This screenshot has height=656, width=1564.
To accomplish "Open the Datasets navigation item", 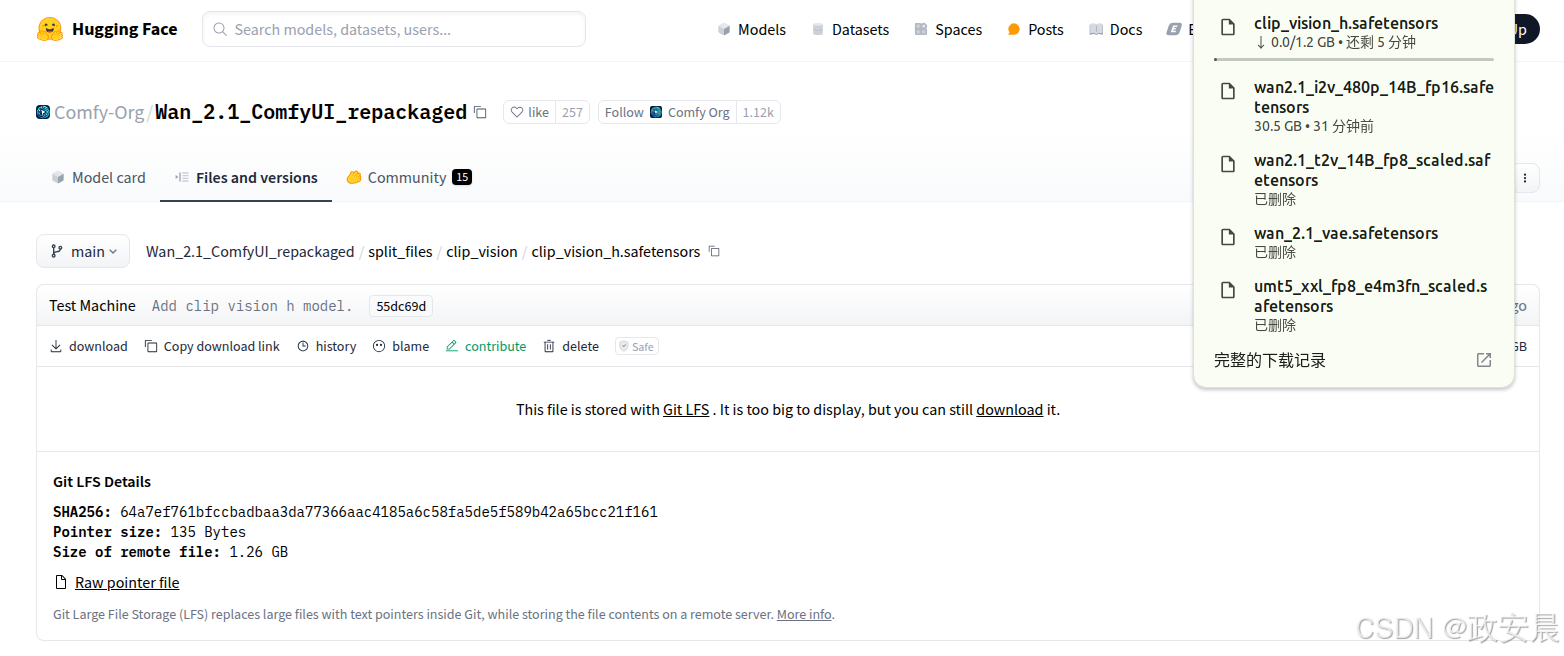I will click(850, 29).
